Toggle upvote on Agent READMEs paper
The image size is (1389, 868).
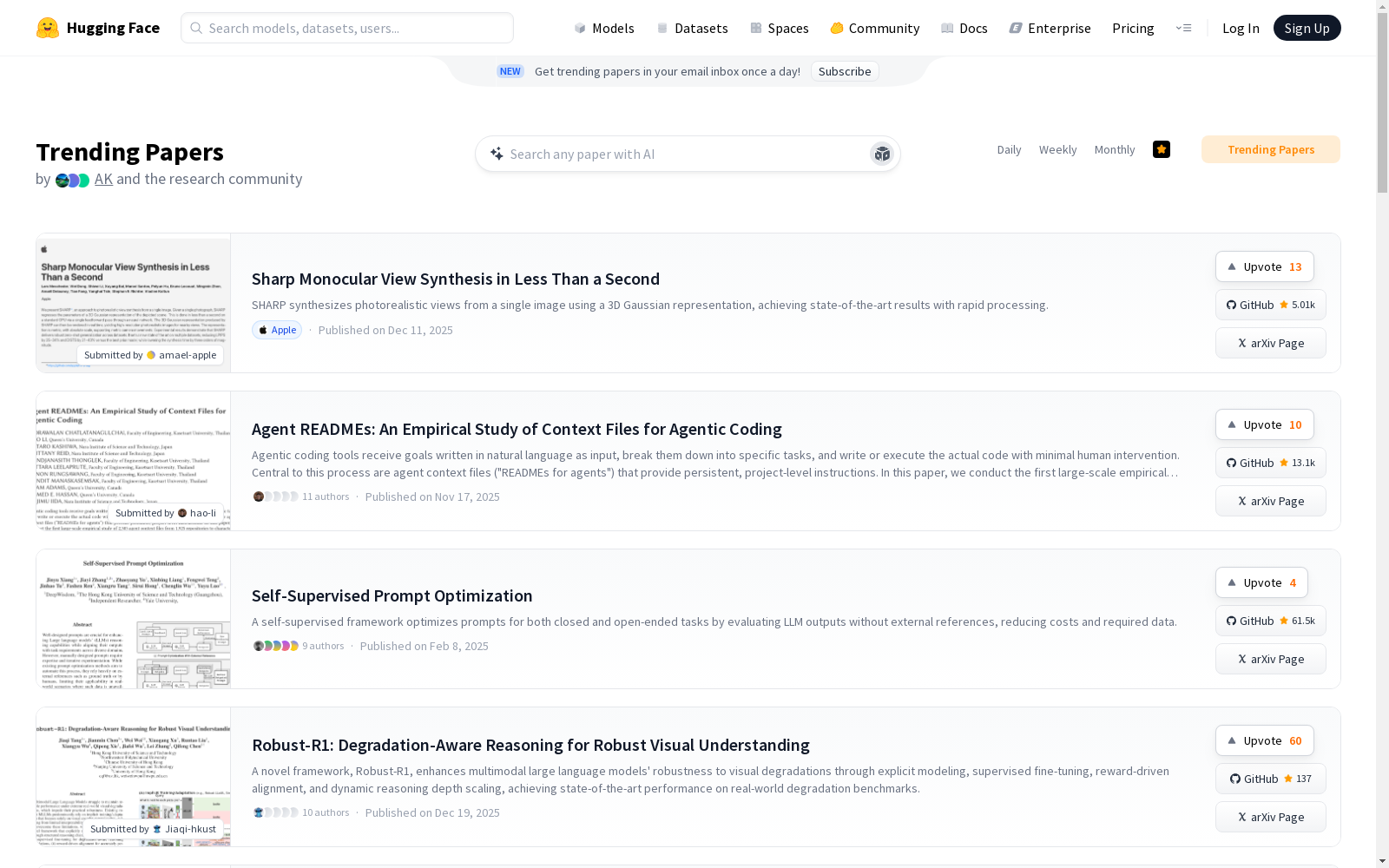tap(1264, 424)
